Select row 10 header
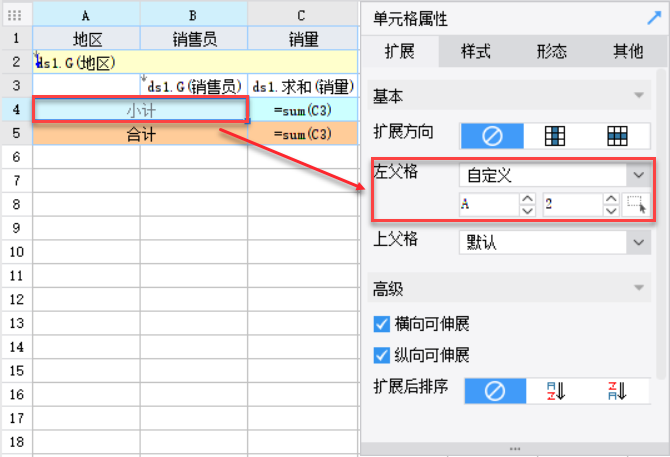 pyautogui.click(x=16, y=252)
